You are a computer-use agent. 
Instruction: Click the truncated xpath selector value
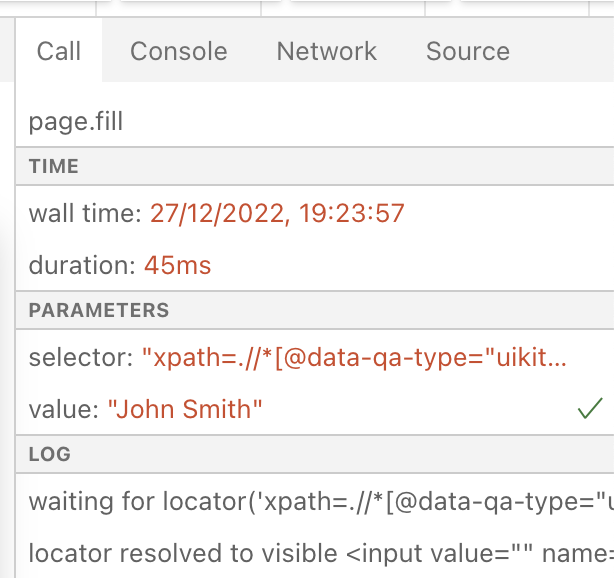(354, 358)
